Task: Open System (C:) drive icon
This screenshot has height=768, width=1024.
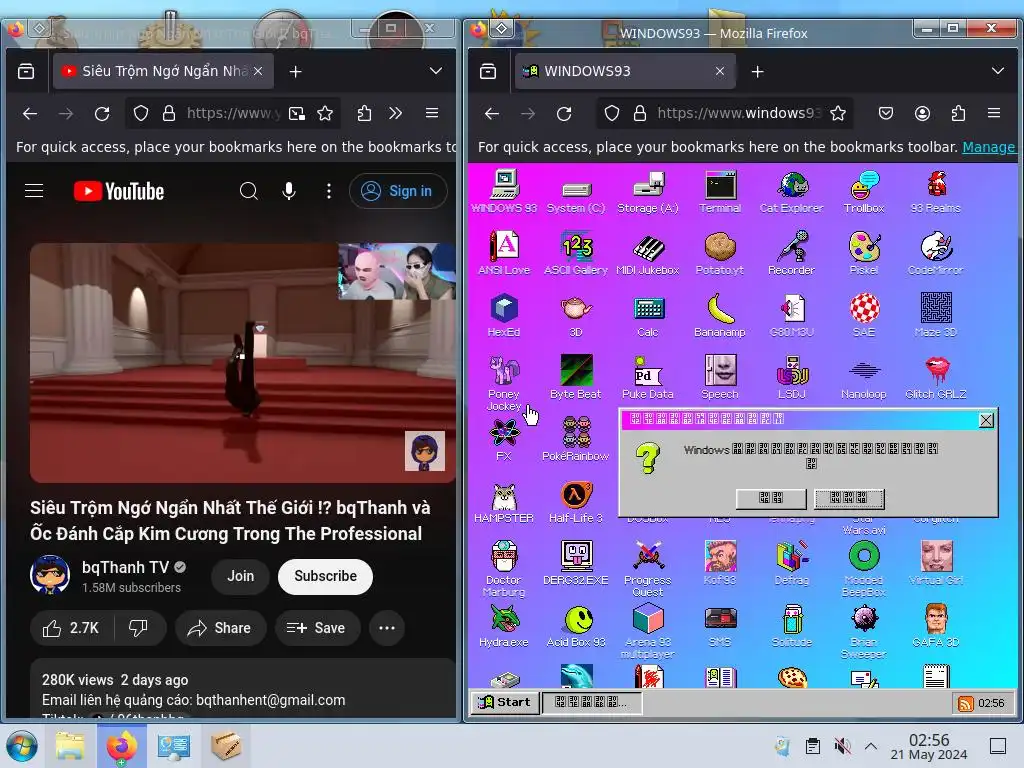Action: pos(576,195)
